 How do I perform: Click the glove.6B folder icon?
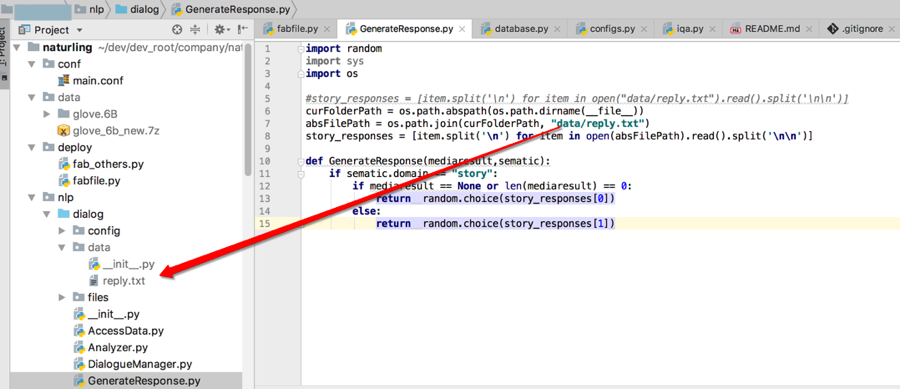coord(64,114)
